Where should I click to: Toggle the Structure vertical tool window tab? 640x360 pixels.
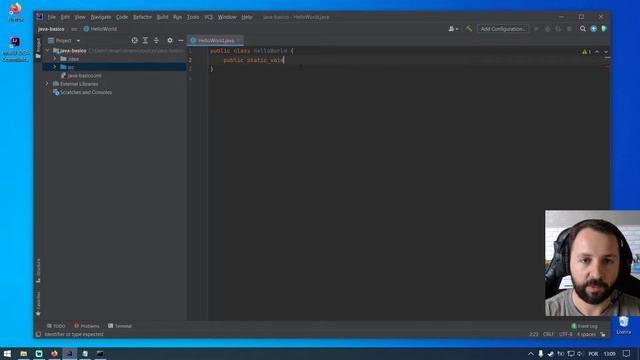click(x=38, y=271)
